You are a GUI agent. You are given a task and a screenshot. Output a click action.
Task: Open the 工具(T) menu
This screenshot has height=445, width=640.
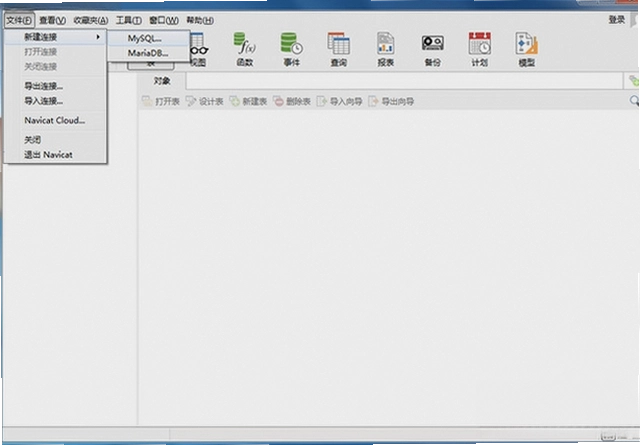(x=129, y=20)
